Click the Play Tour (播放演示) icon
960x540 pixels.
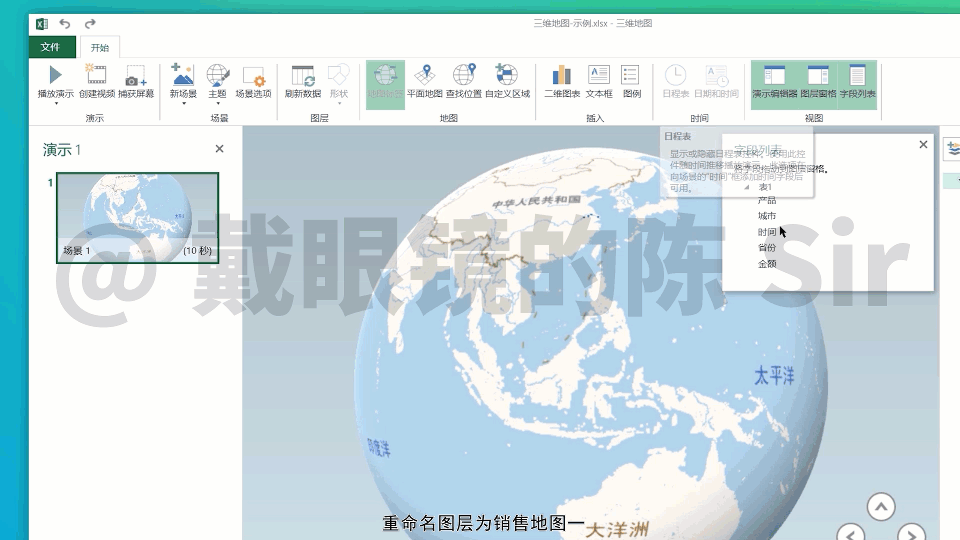tap(55, 75)
